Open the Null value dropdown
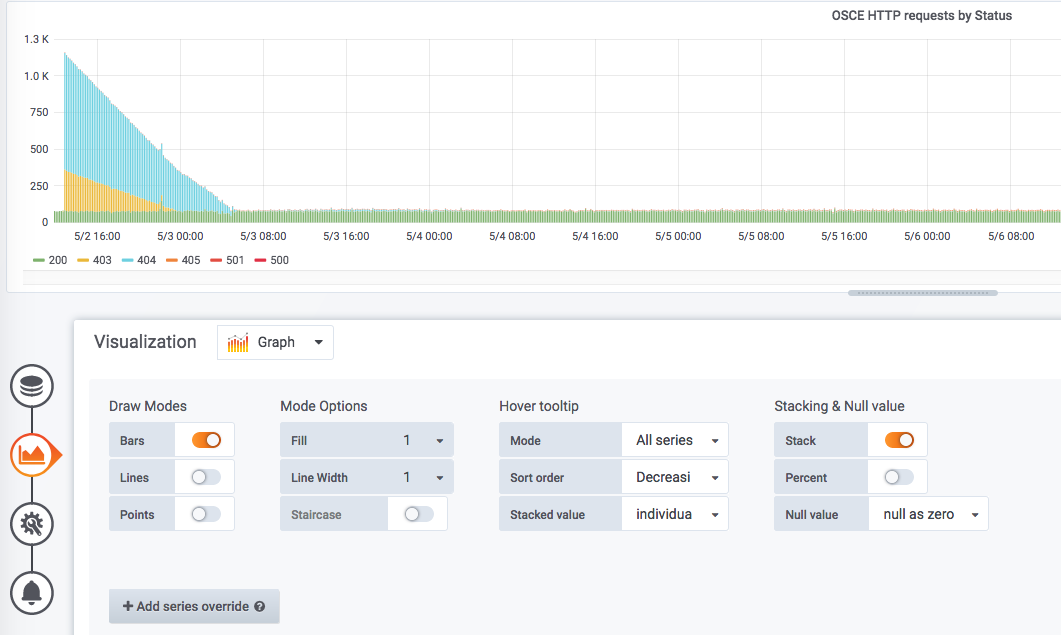Image resolution: width=1061 pixels, height=635 pixels. (x=928, y=514)
